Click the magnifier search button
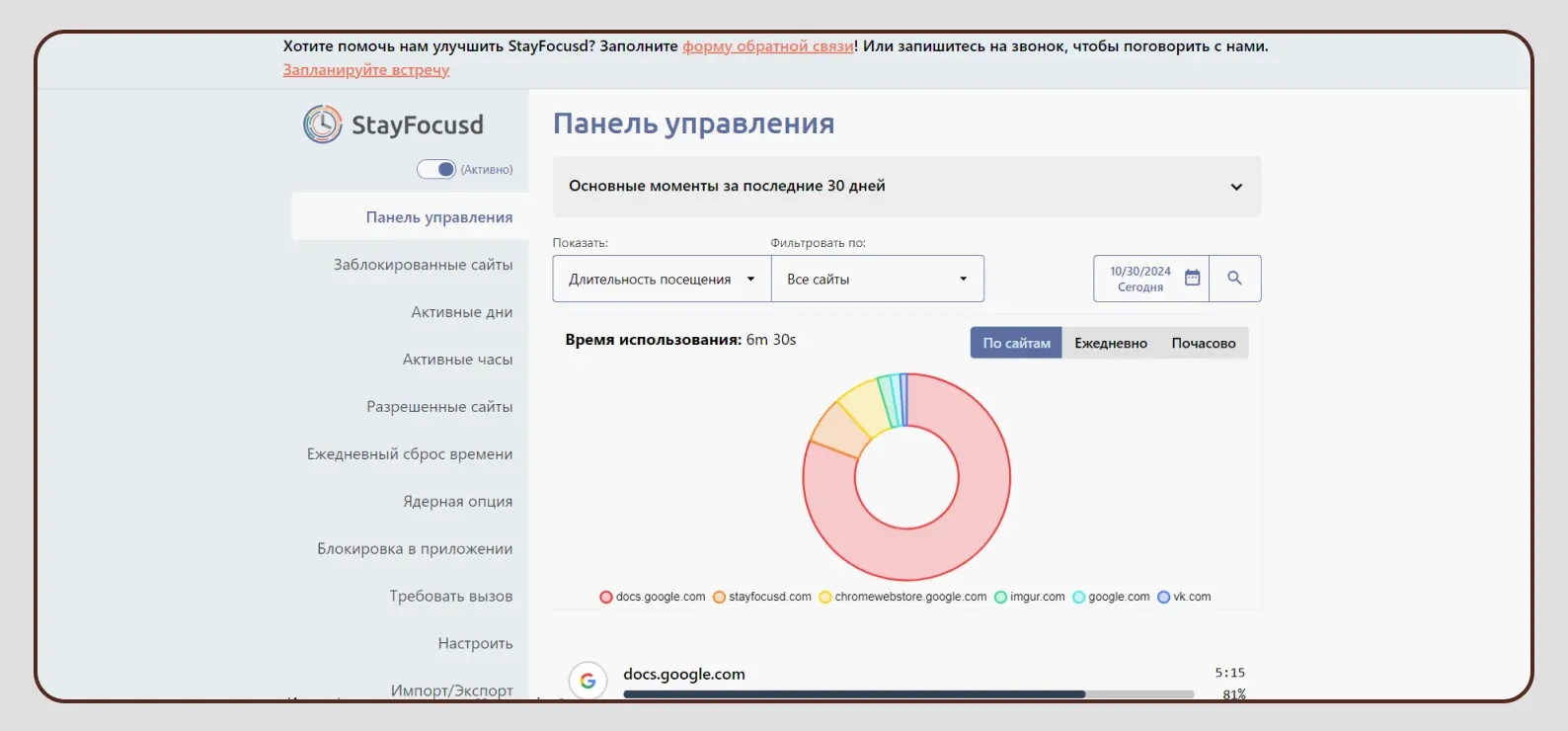Screen dimensions: 1568x731 1234,279
